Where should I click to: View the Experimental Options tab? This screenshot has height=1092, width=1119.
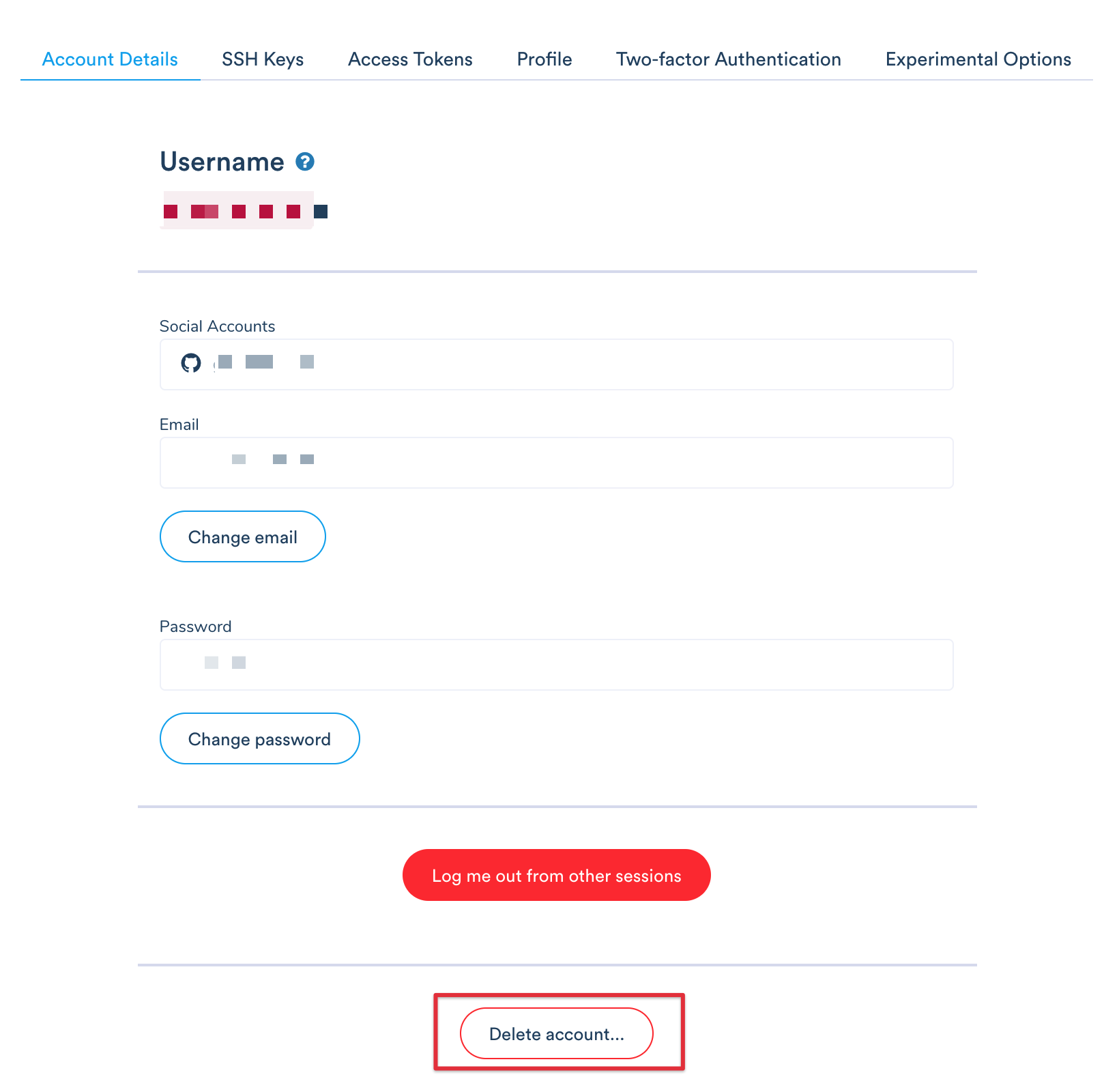pyautogui.click(x=978, y=59)
